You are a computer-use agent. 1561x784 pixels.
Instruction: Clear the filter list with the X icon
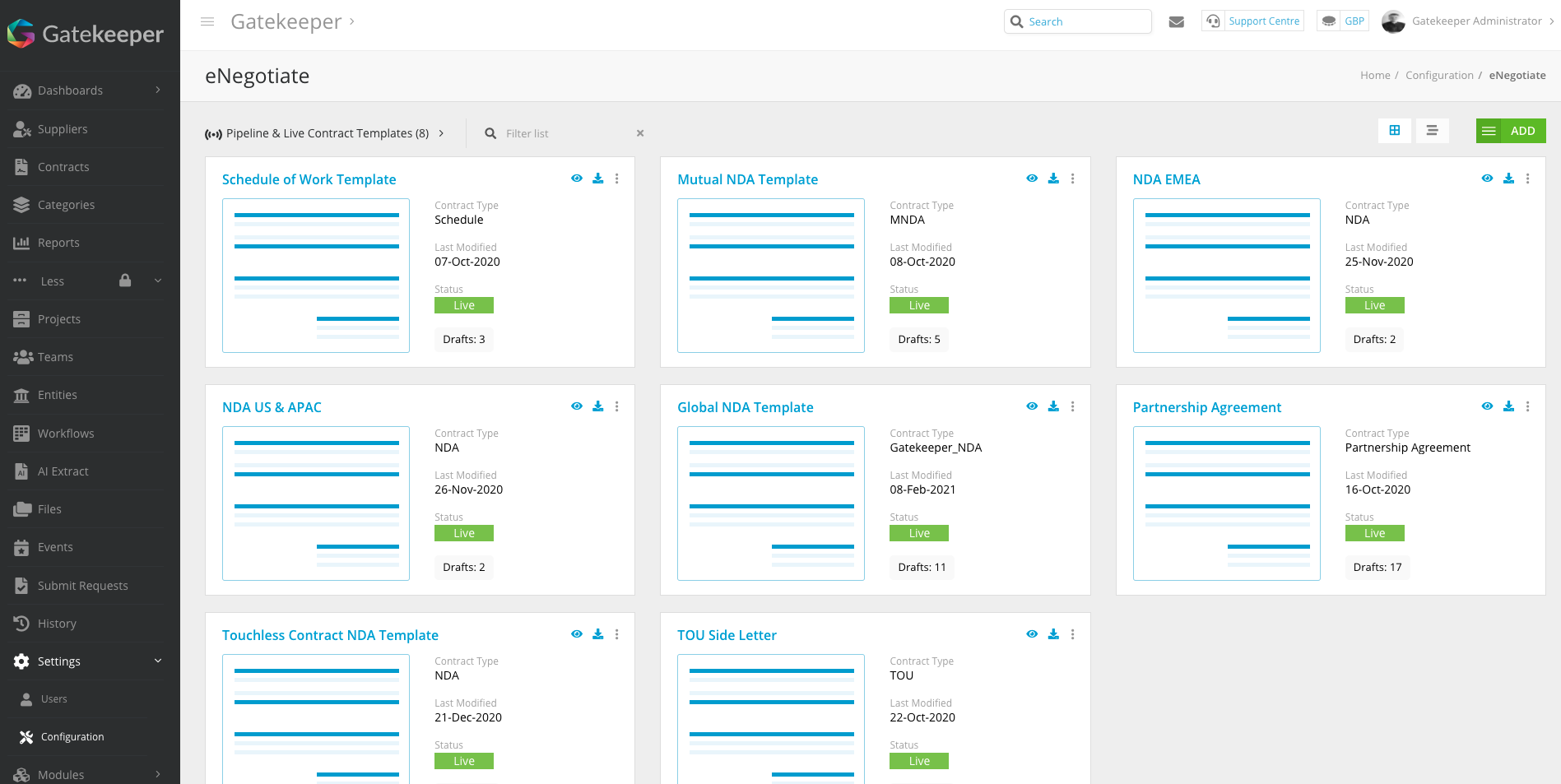click(640, 133)
